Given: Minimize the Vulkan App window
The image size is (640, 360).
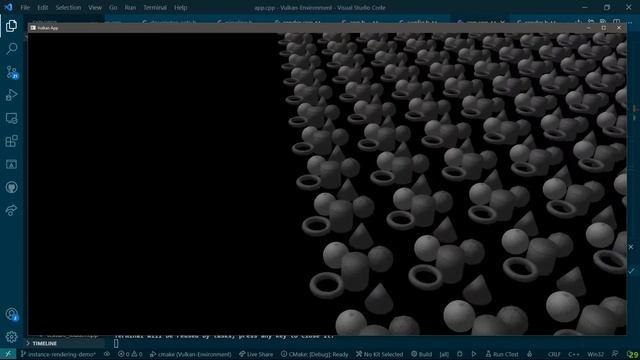Looking at the screenshot, I should (588, 28).
